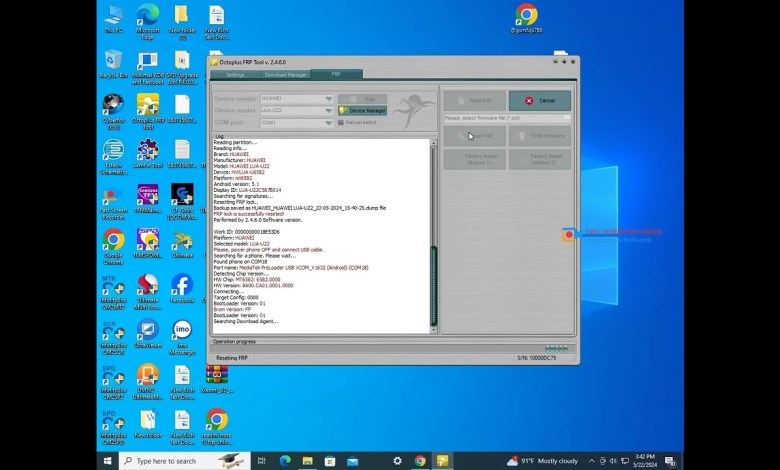780x470 pixels.
Task: Open the weather widget showing 91°F
Action: (542, 461)
